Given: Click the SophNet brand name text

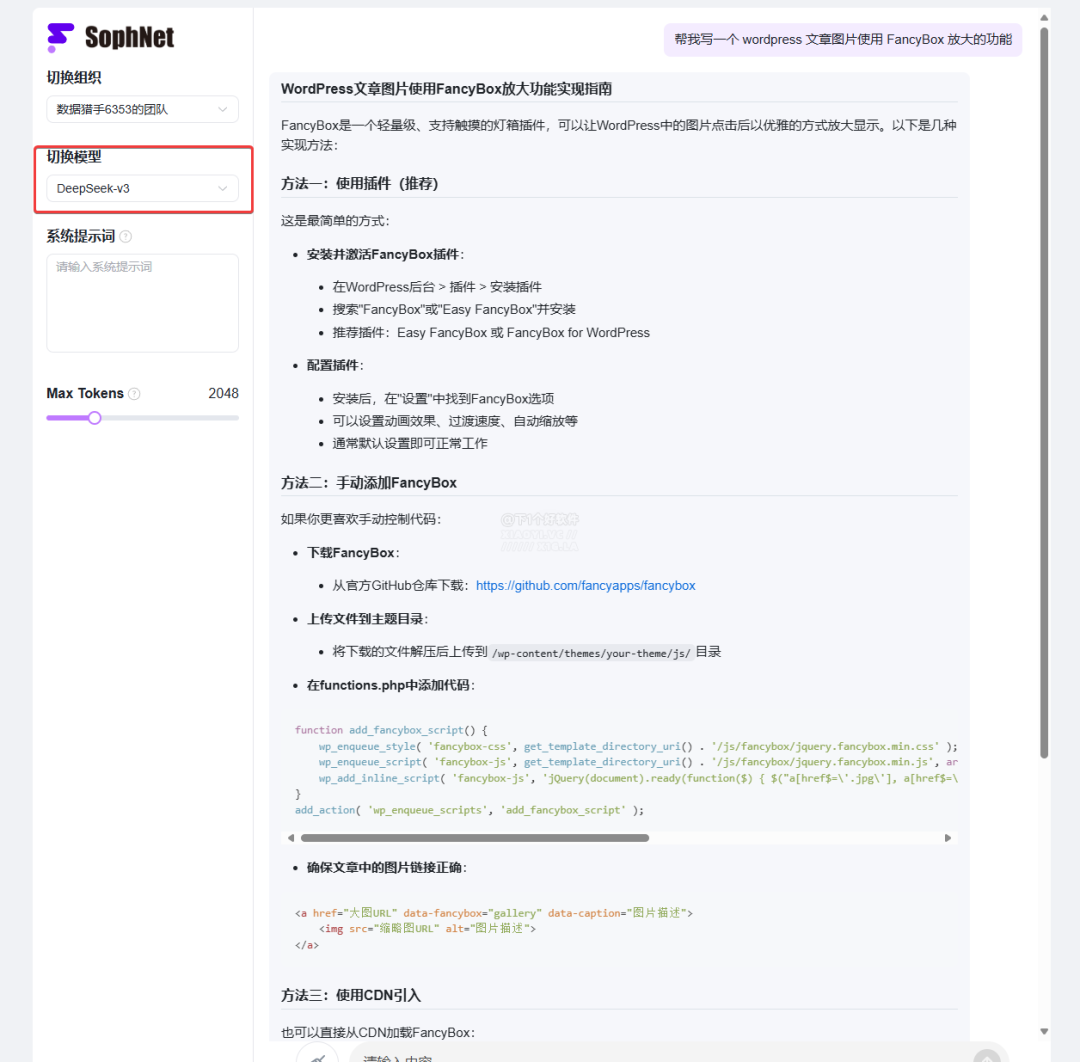Looking at the screenshot, I should [129, 38].
